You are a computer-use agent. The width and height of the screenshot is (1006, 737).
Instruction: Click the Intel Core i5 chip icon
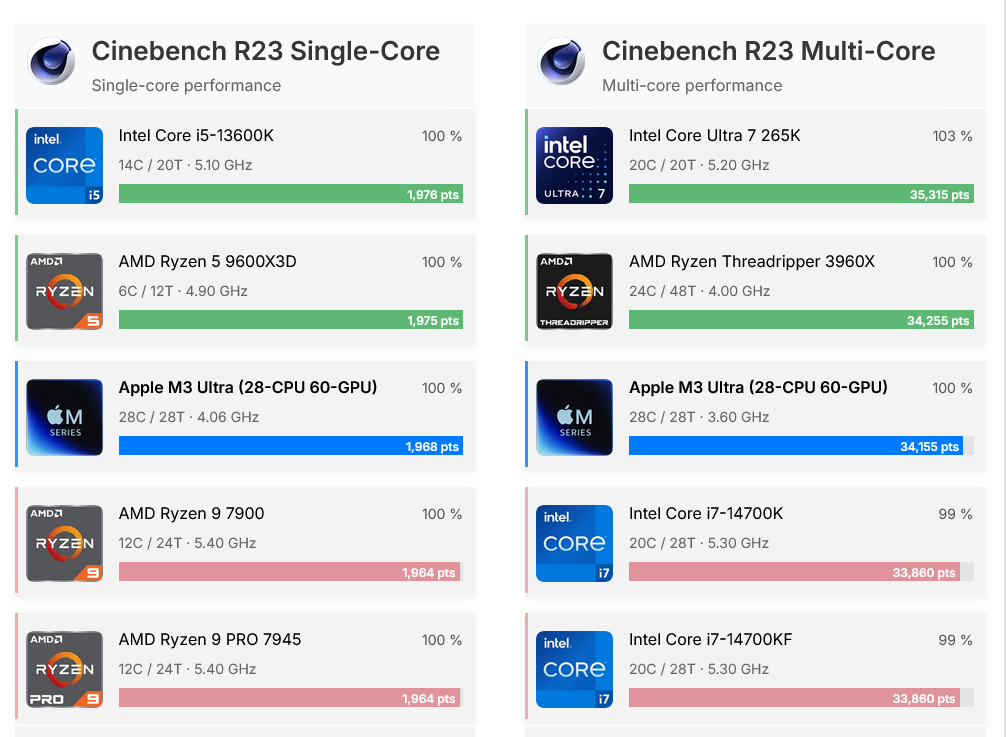click(x=64, y=165)
